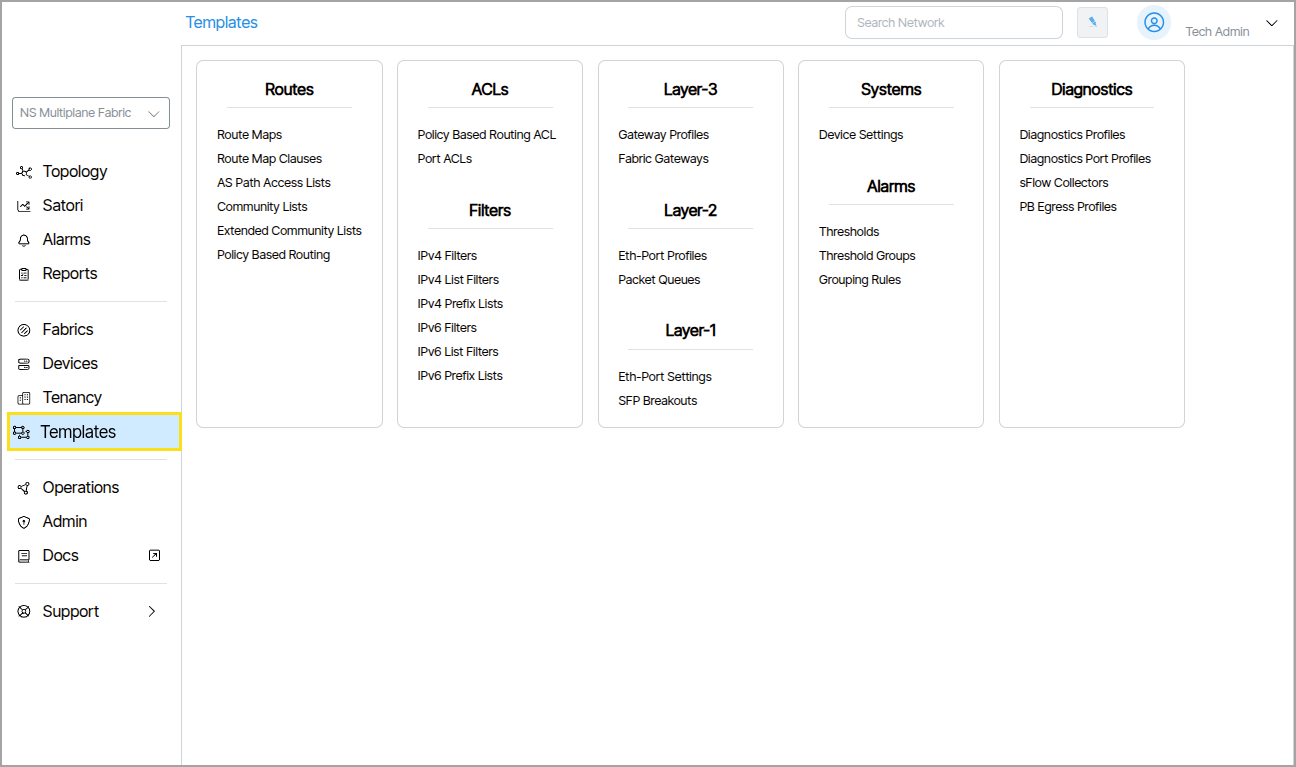The height and width of the screenshot is (767, 1296).
Task: Click the Reports clipboard icon
Action: [x=24, y=274]
